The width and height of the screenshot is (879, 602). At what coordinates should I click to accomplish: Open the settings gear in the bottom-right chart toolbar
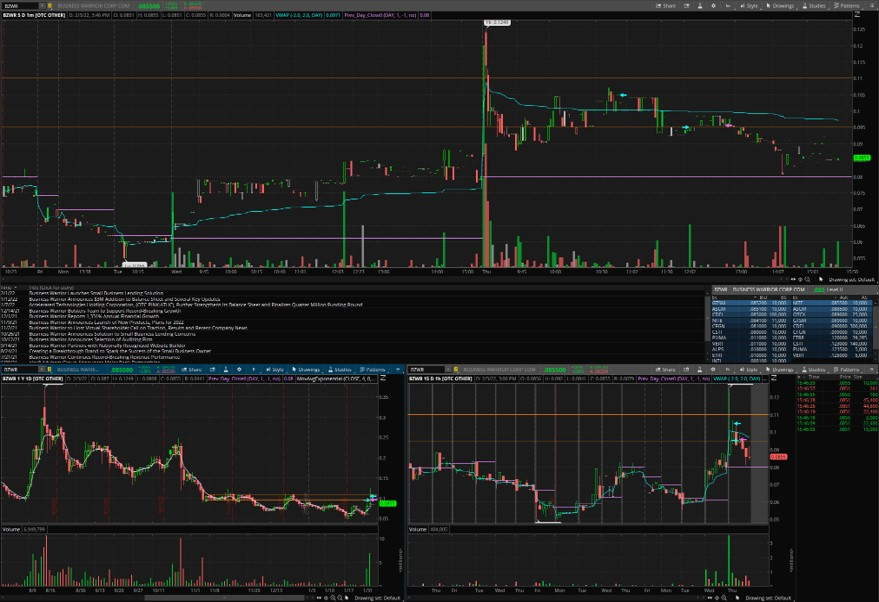pos(713,370)
